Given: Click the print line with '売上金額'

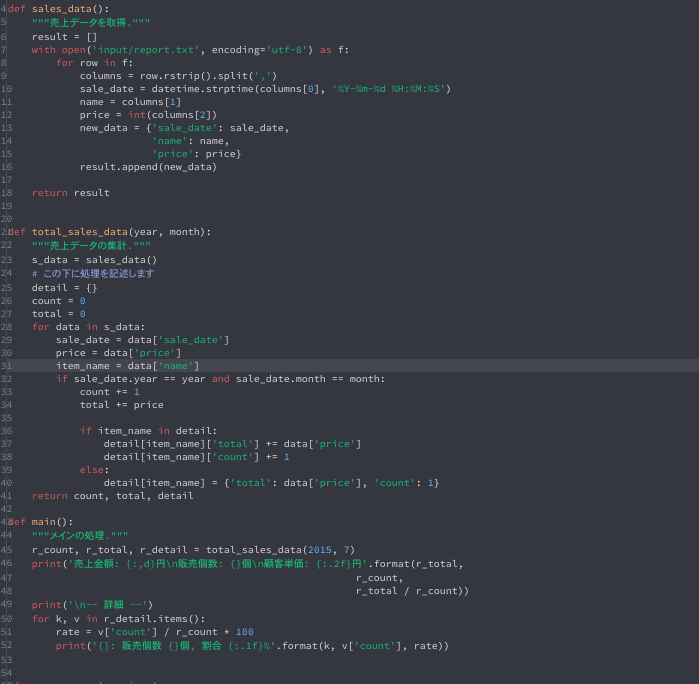Looking at the screenshot, I should (247, 564).
